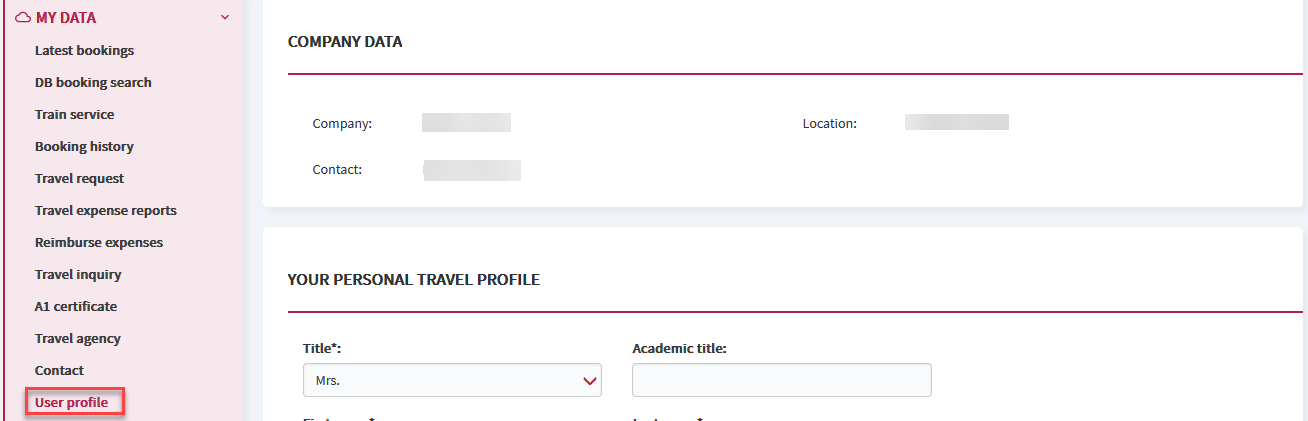Go to DB booking search
The image size is (1308, 421).
pyautogui.click(x=93, y=82)
